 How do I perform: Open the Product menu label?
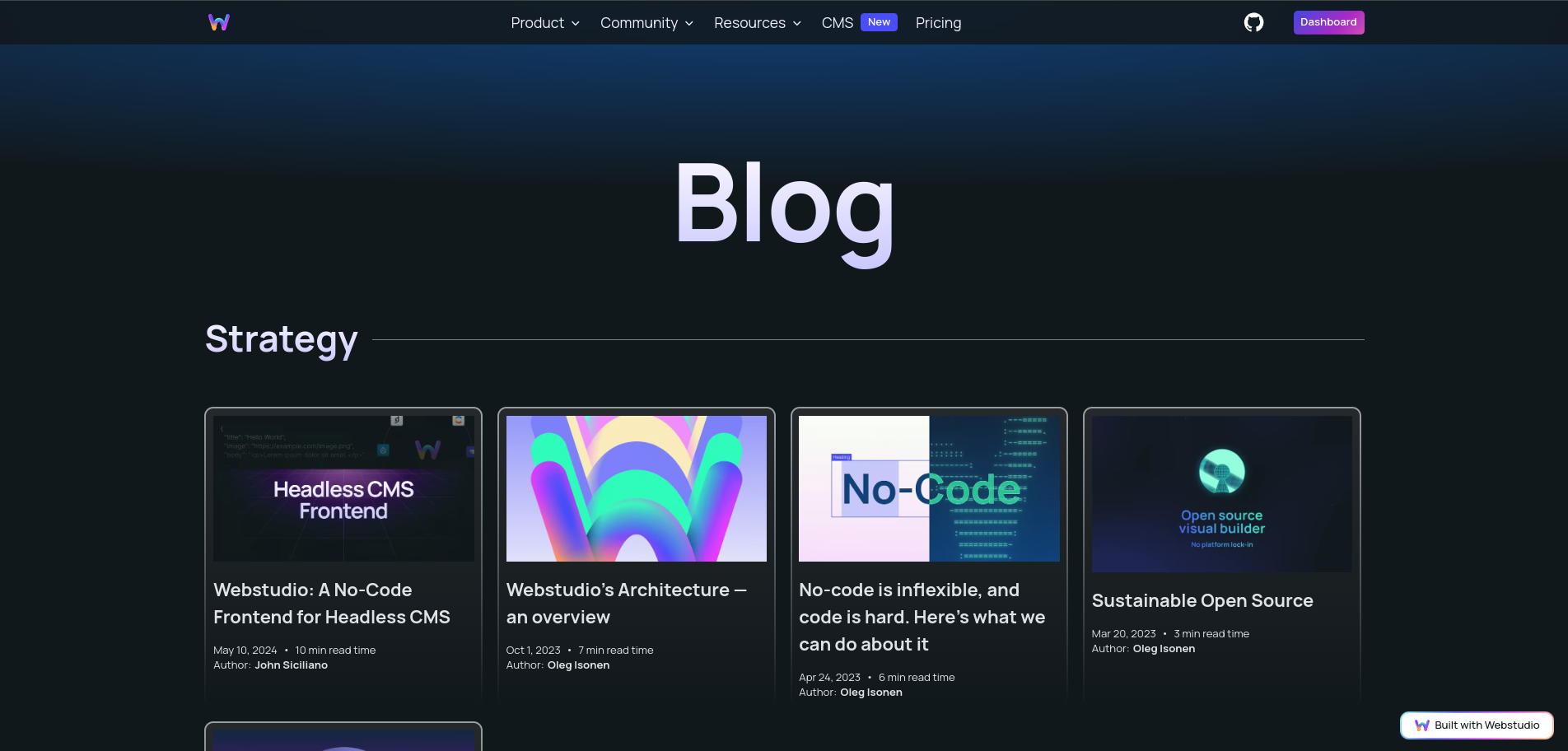coord(537,23)
